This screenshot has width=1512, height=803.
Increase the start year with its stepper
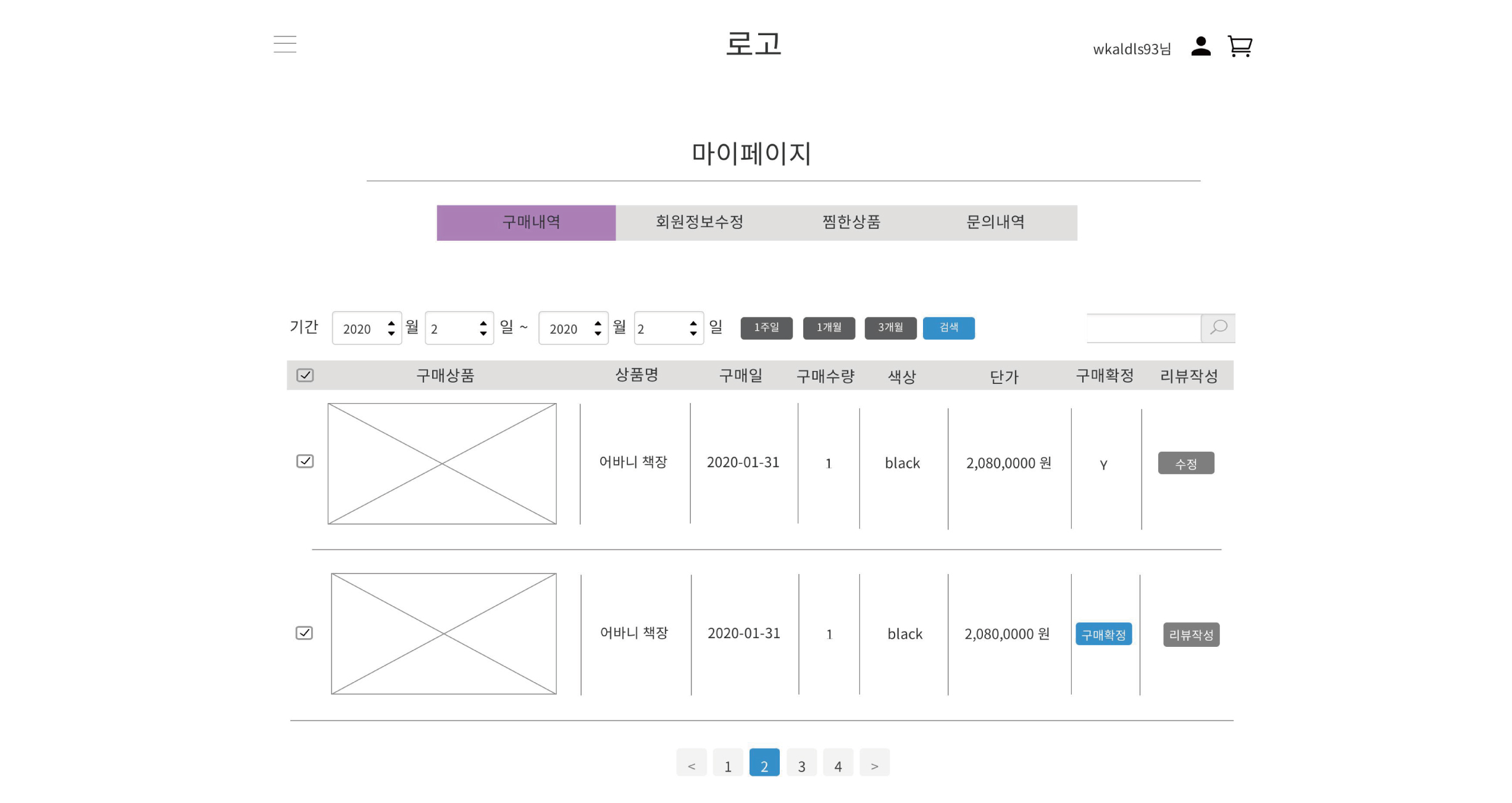391,323
